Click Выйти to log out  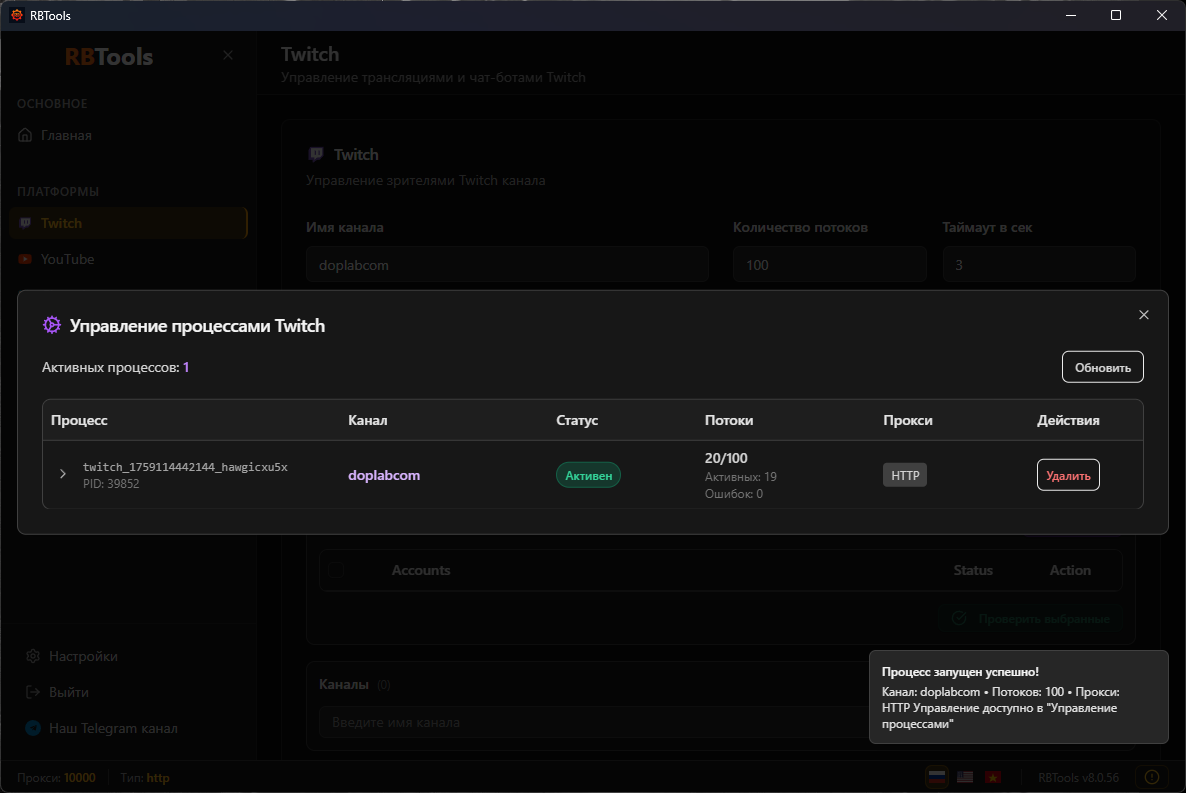[x=68, y=692]
